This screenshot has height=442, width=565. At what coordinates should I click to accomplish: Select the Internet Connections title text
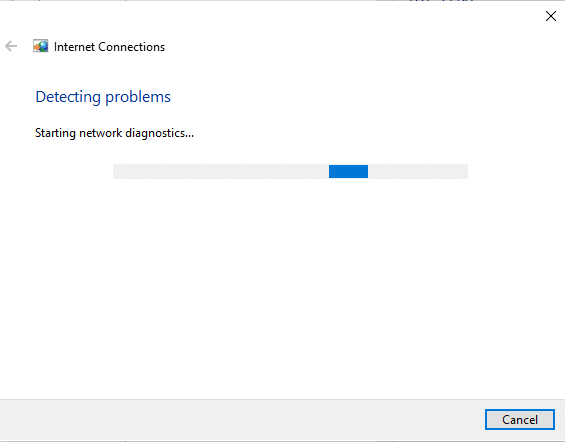[x=109, y=47]
